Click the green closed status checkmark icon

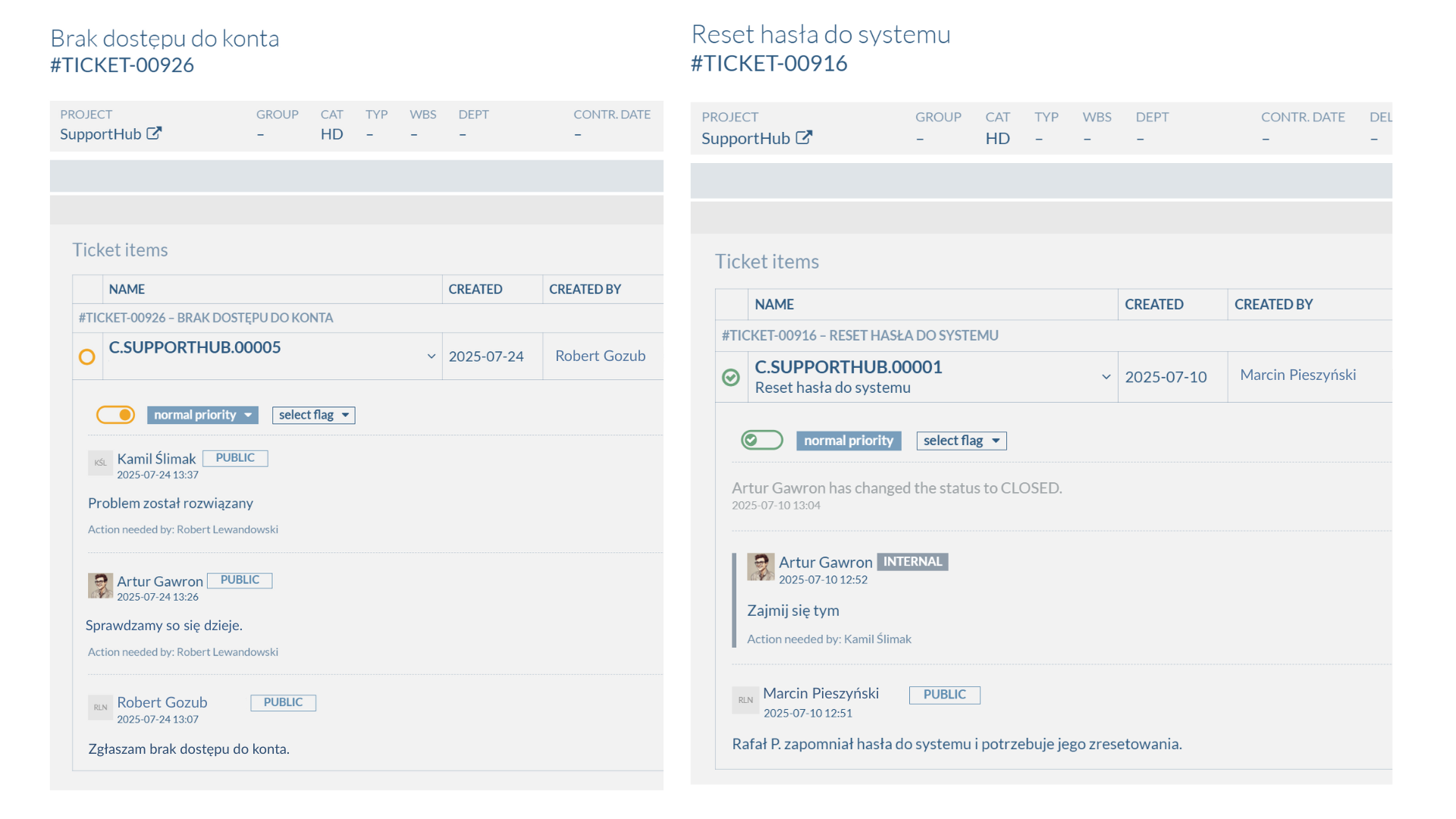click(731, 377)
